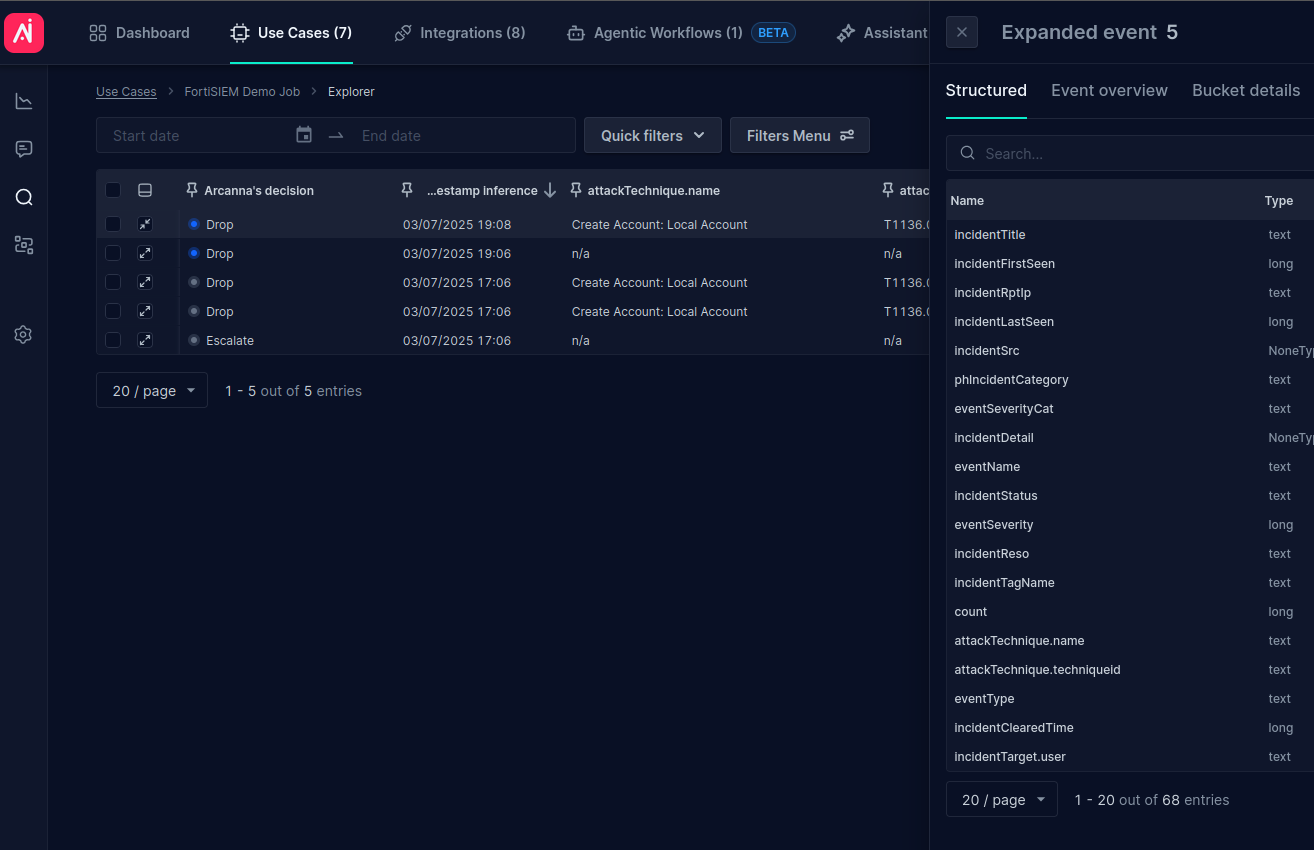This screenshot has width=1314, height=850.
Task: Click the calendar icon in date range
Action: 304,135
